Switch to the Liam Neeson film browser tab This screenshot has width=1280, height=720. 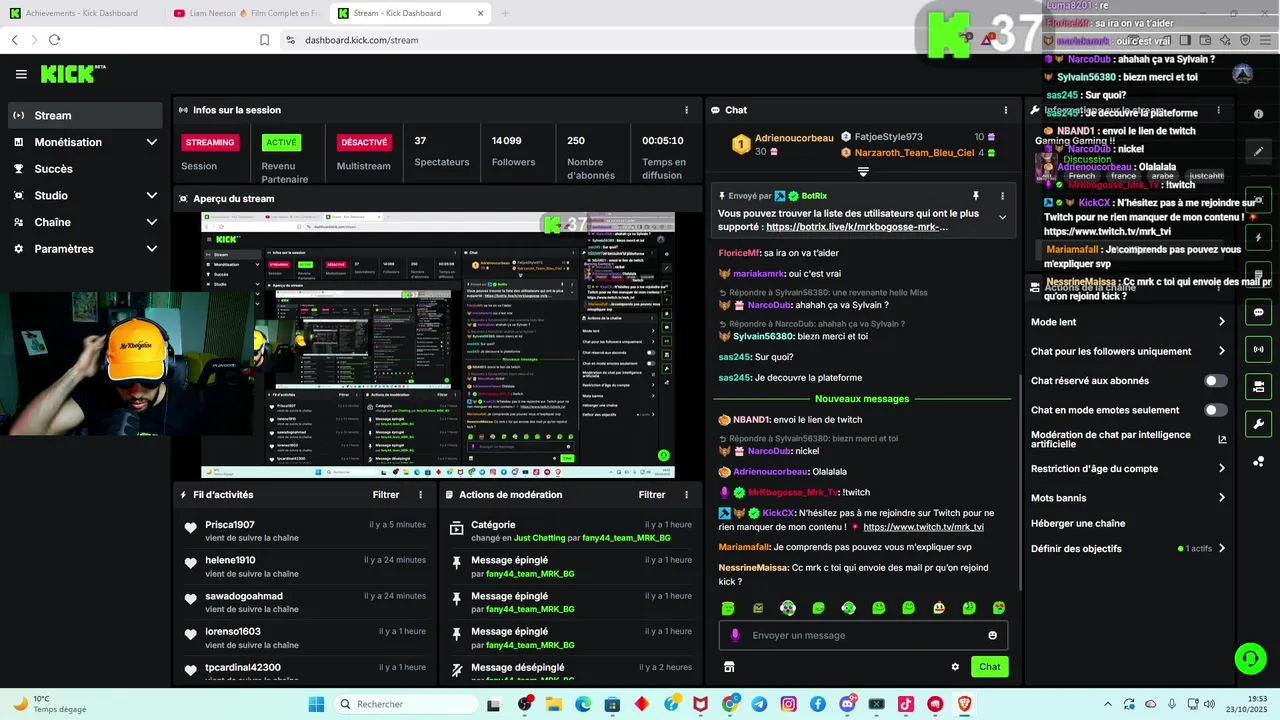coord(246,13)
